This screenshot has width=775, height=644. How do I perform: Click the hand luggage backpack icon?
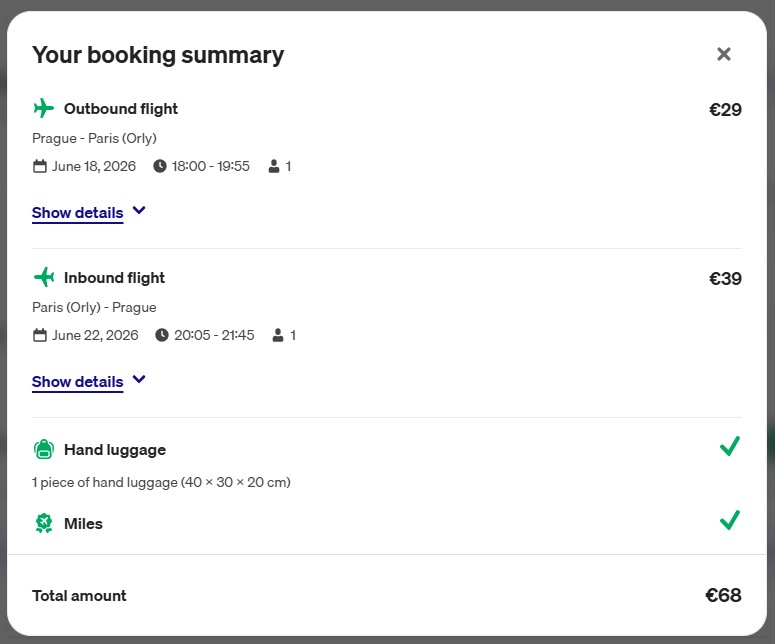[x=43, y=450]
